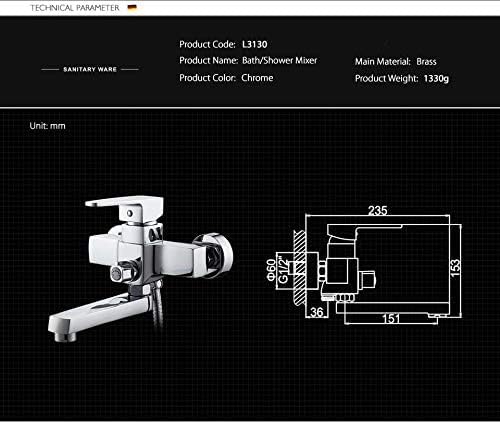
Task: Click the Product Weight label
Action: (386, 79)
